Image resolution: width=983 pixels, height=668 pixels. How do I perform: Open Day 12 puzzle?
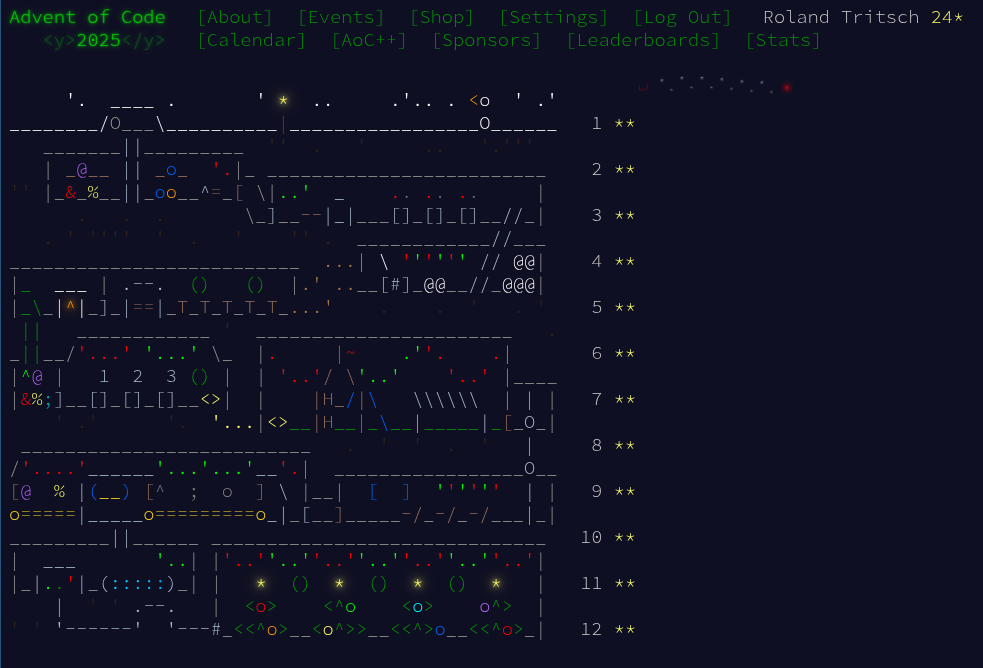pos(591,630)
